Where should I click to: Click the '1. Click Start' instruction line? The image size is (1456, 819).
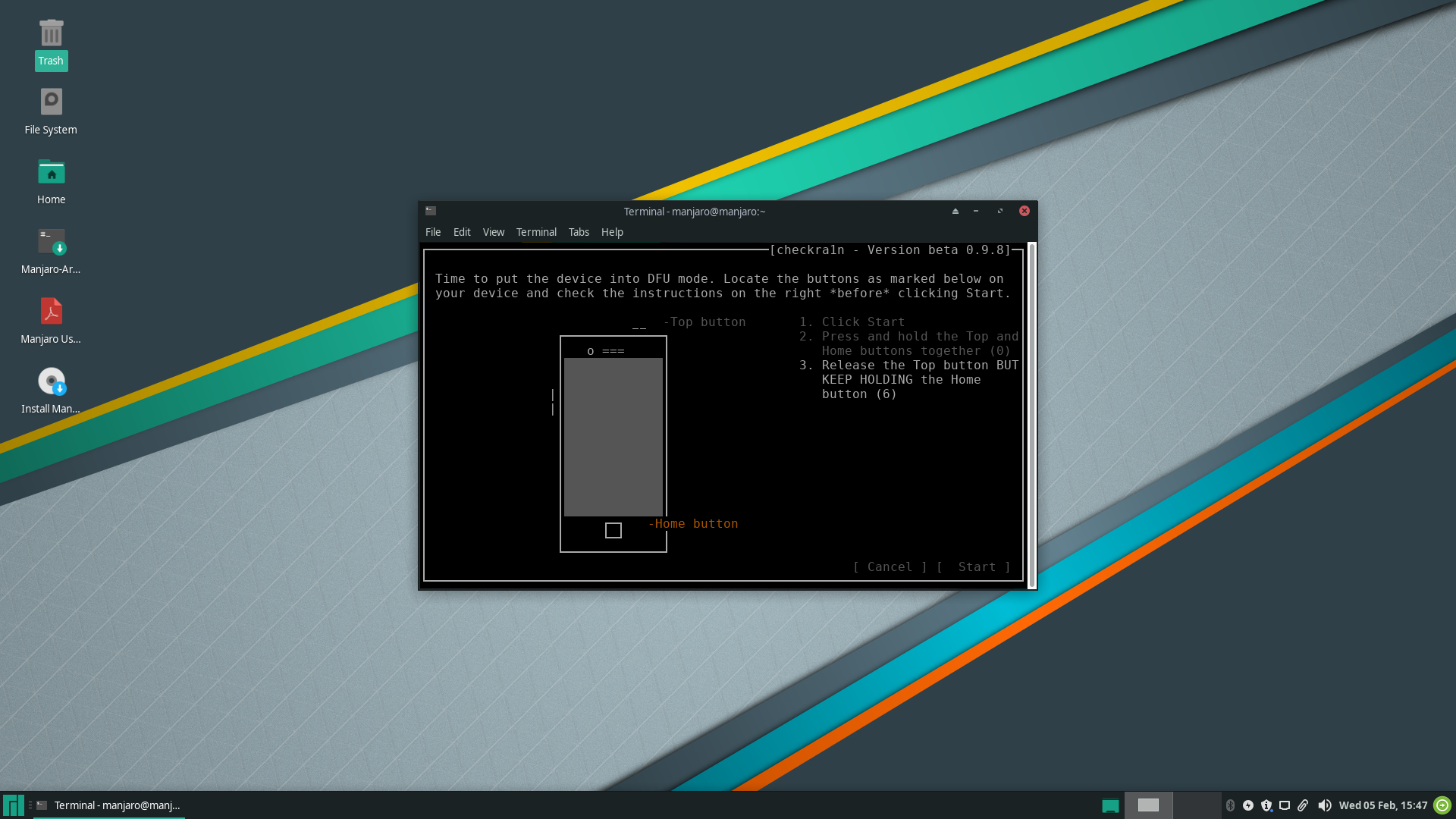(852, 322)
